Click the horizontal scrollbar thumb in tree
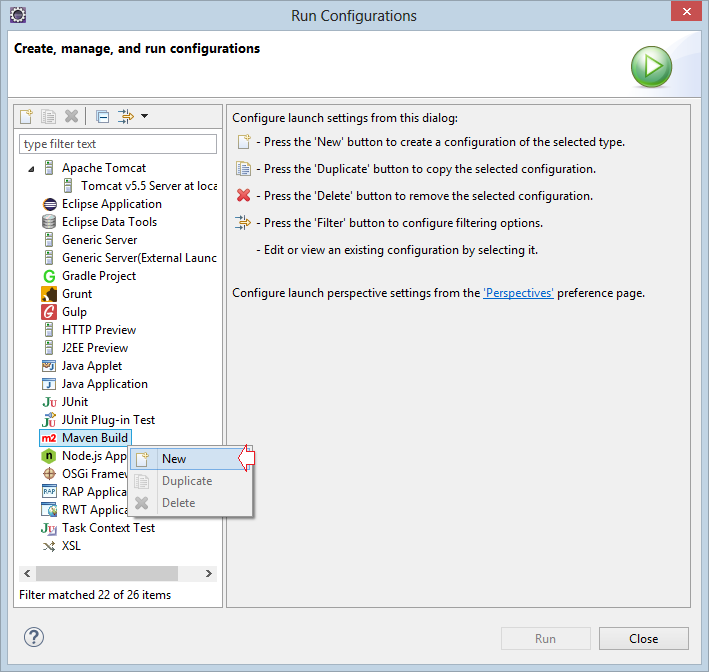Image resolution: width=709 pixels, height=672 pixels. [107, 573]
